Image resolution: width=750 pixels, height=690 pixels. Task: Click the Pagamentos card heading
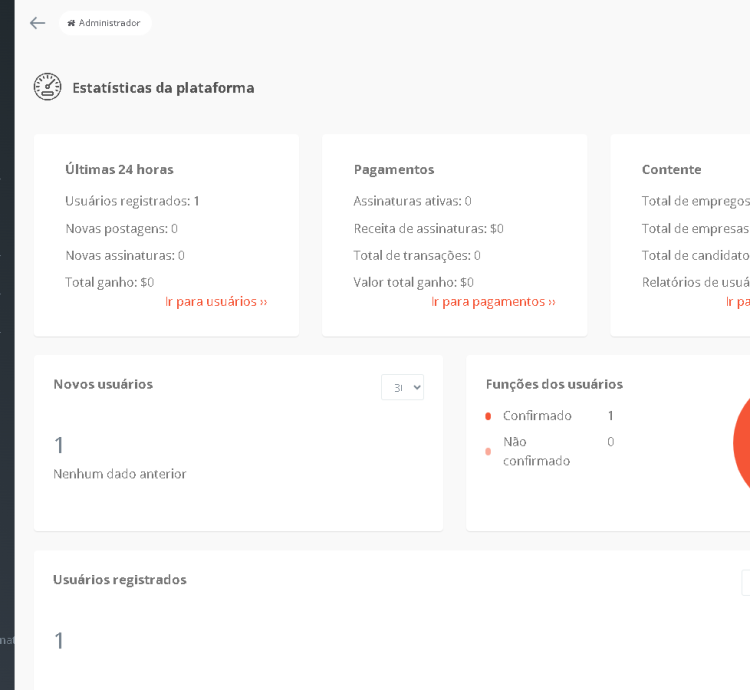point(394,170)
